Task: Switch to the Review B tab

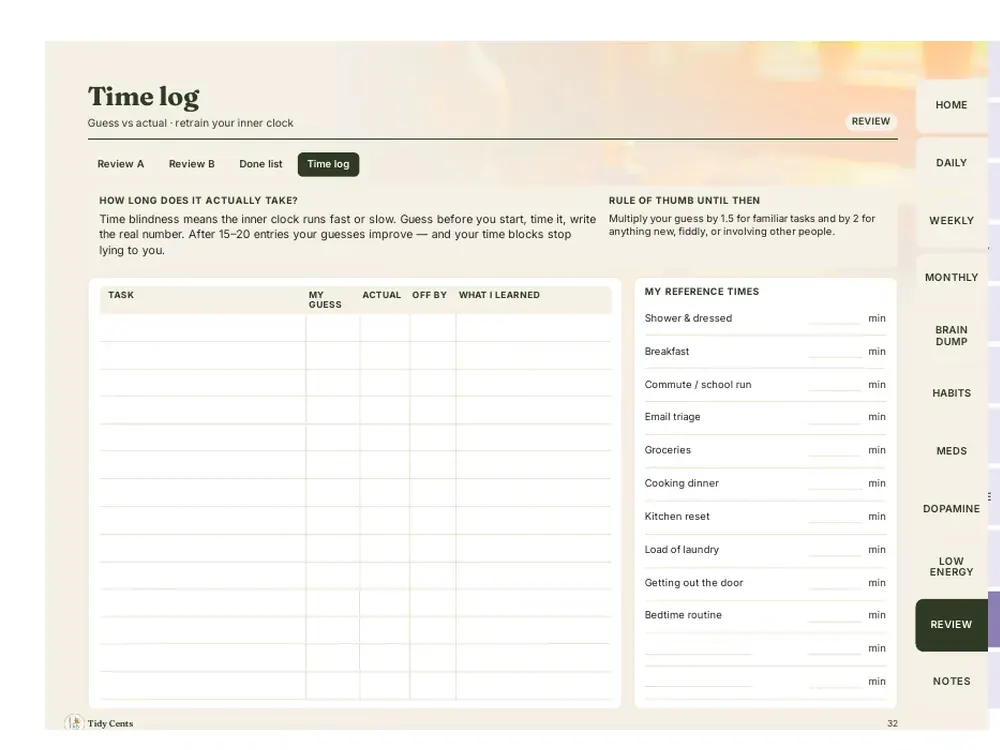Action: [191, 164]
